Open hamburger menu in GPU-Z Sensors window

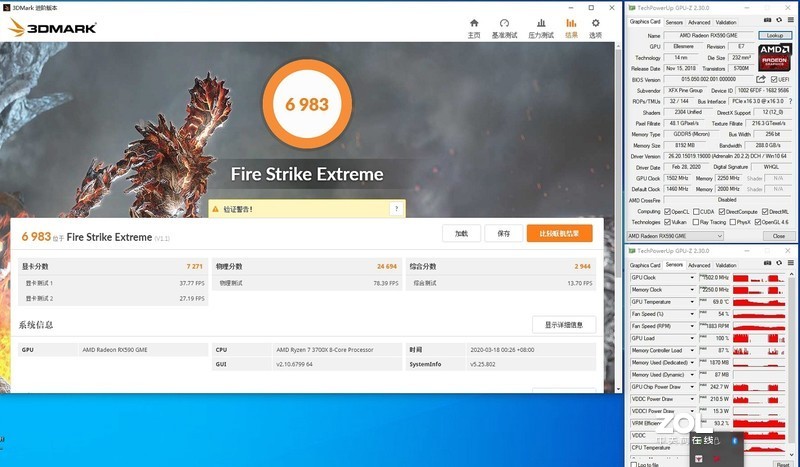coord(790,263)
